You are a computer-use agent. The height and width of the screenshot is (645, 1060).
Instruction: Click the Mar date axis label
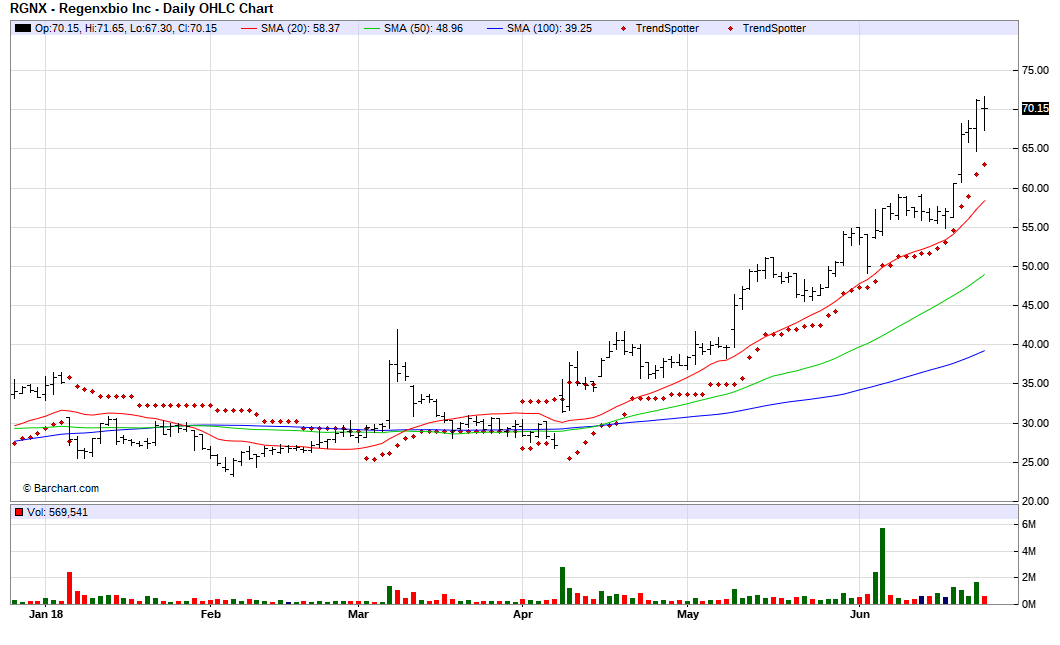(358, 614)
